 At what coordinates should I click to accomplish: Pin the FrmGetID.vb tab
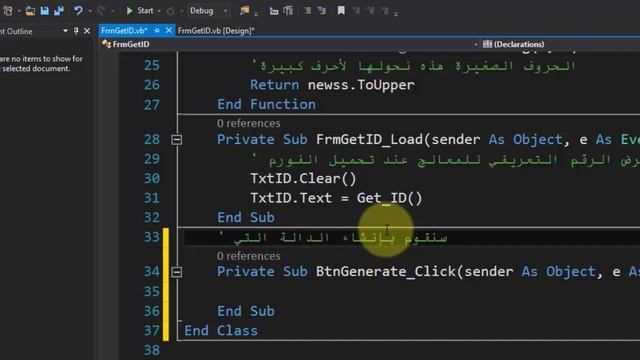tap(157, 31)
